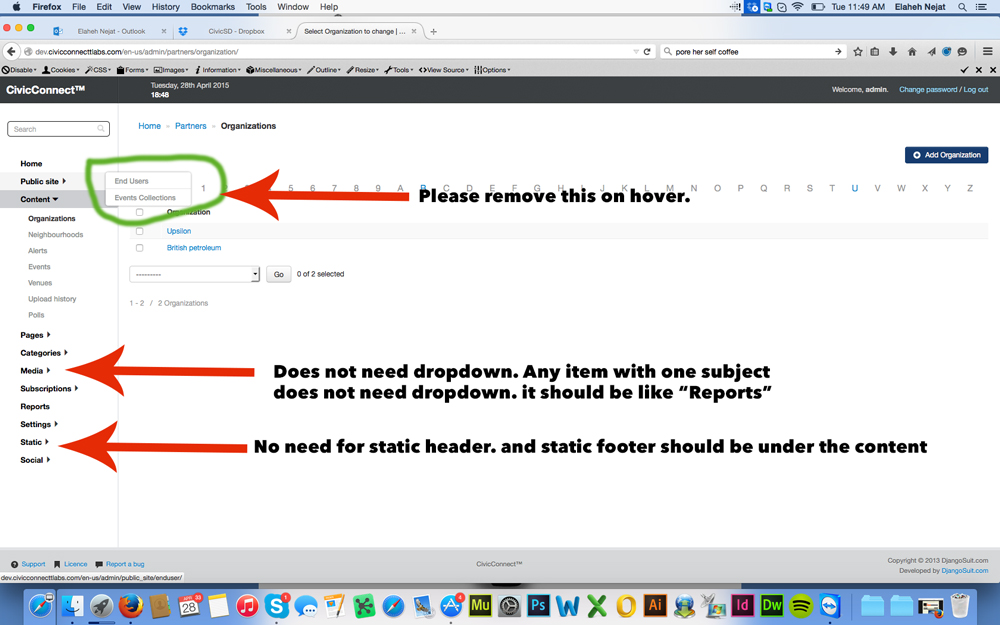The height and width of the screenshot is (625, 1000).
Task: Click the Firefox back arrow button
Action: tap(11, 52)
